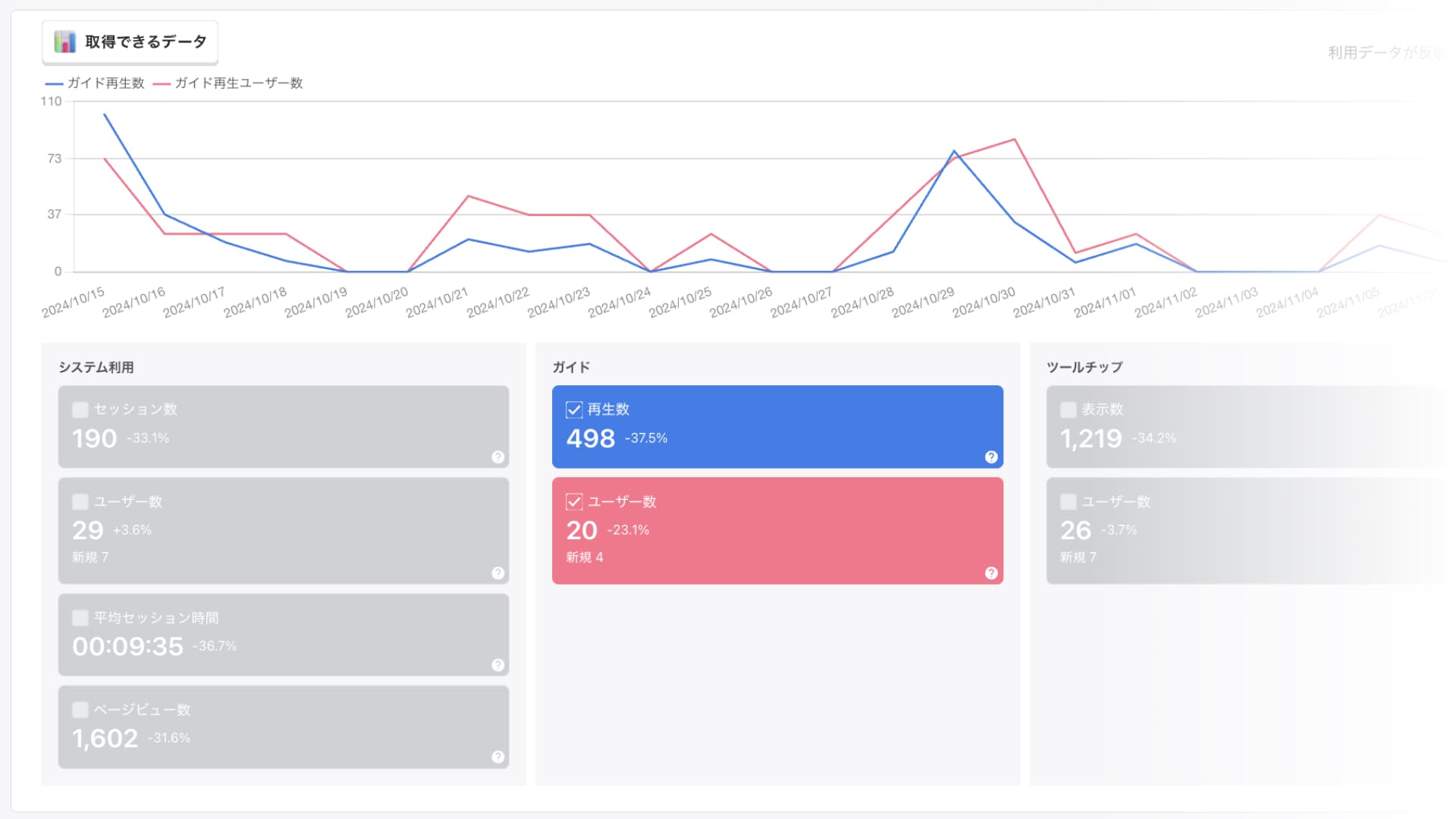Uncheck the ガイド ユーザー数 checkbox

[x=574, y=501]
